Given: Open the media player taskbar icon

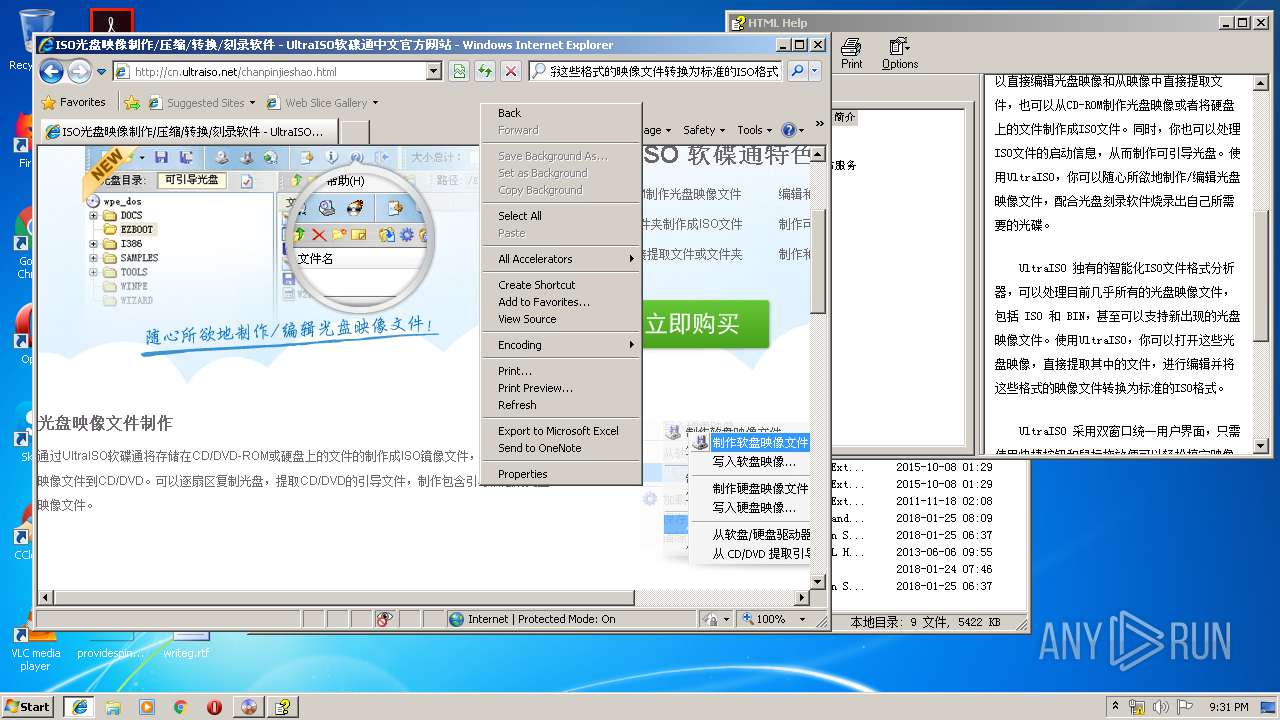Looking at the screenshot, I should click(147, 707).
